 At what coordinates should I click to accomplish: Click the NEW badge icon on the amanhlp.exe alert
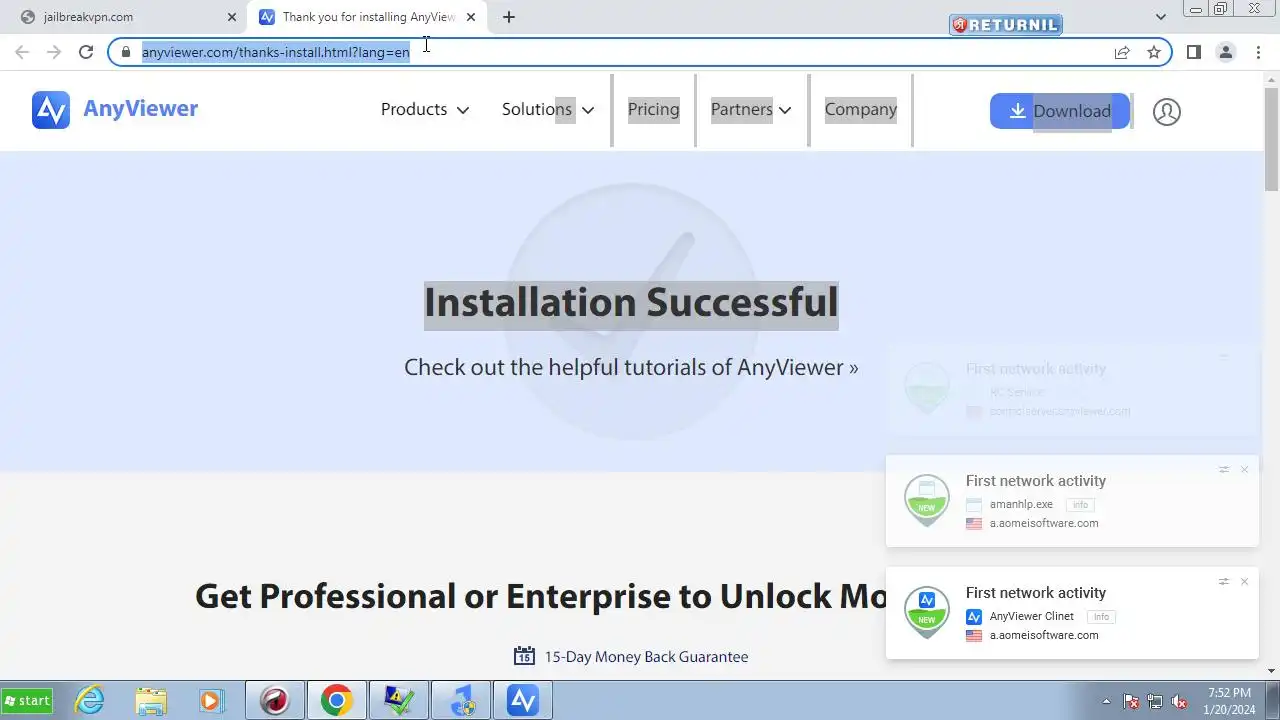coord(927,500)
